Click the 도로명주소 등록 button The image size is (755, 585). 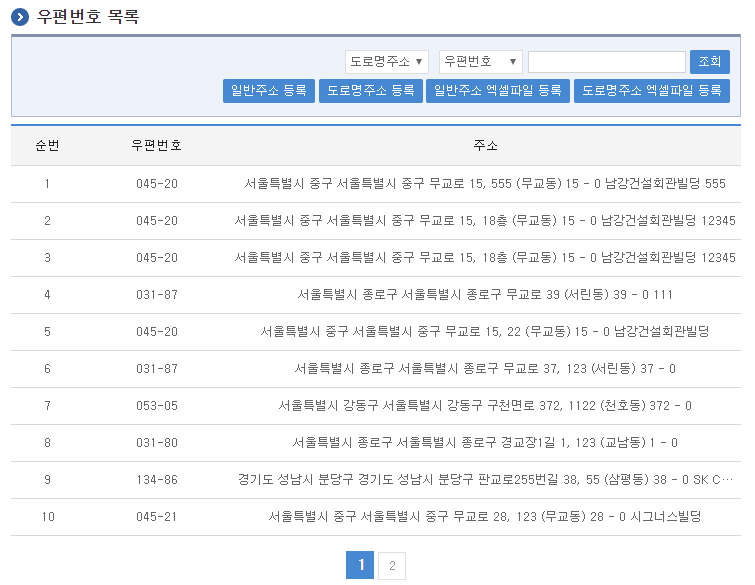click(x=371, y=91)
